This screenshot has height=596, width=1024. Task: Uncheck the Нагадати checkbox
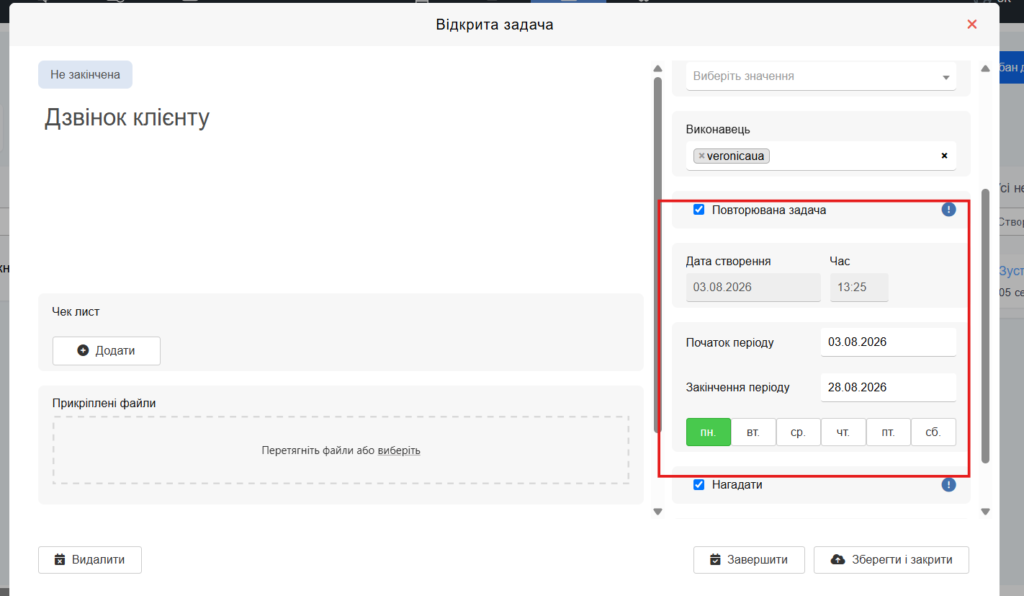pyautogui.click(x=699, y=484)
